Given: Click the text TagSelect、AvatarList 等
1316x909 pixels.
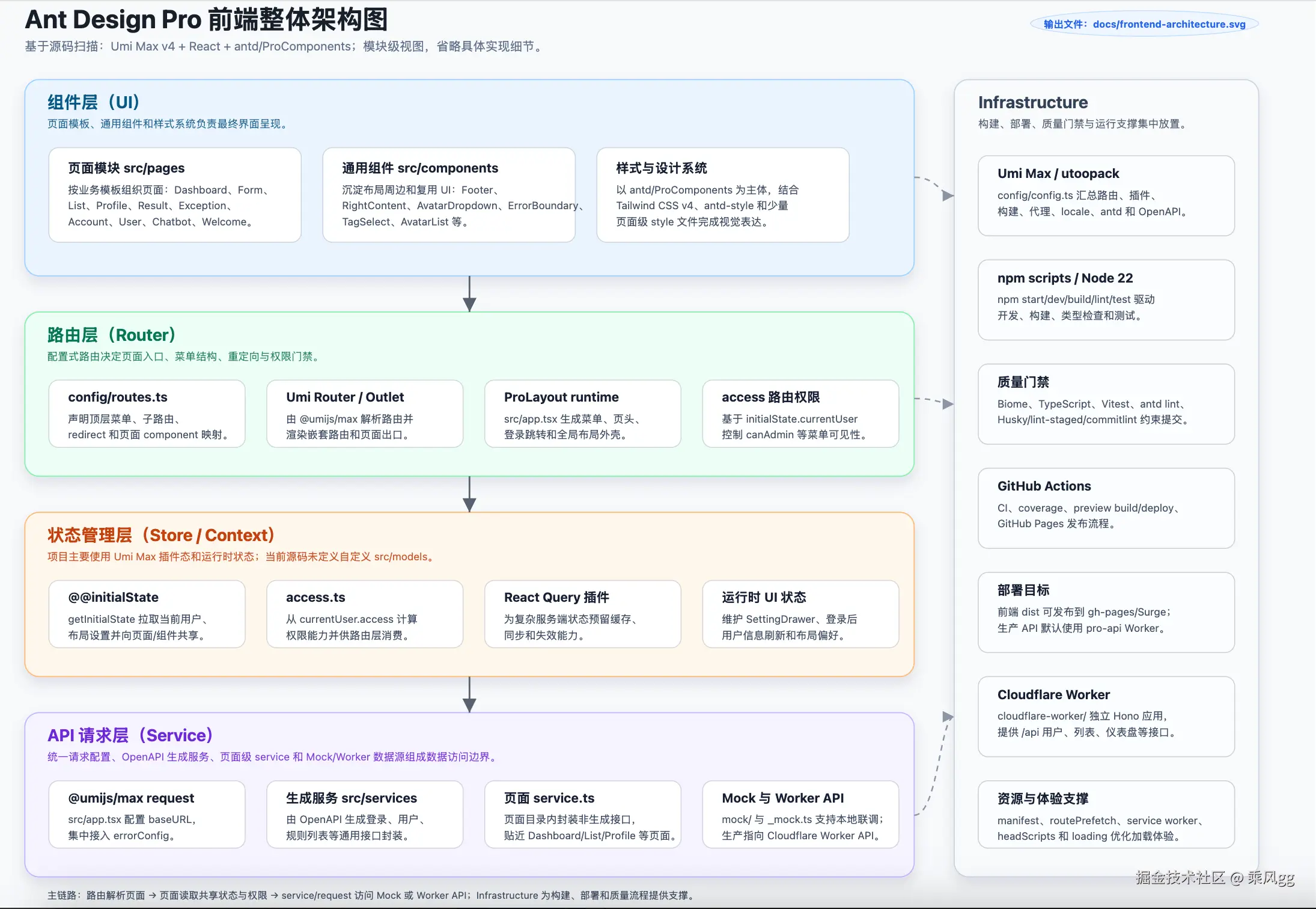Looking at the screenshot, I should pos(406,222).
